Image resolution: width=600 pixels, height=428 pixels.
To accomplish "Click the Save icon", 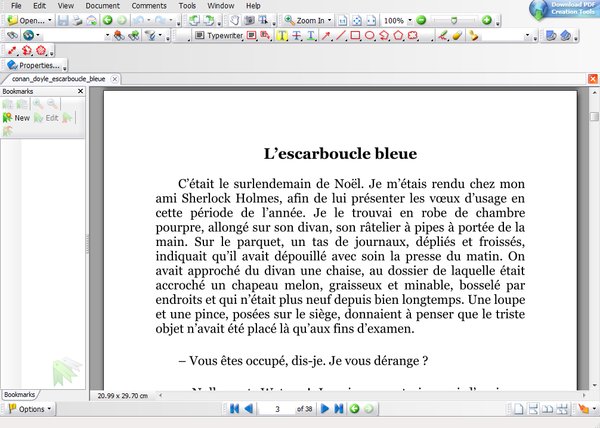I will point(62,20).
